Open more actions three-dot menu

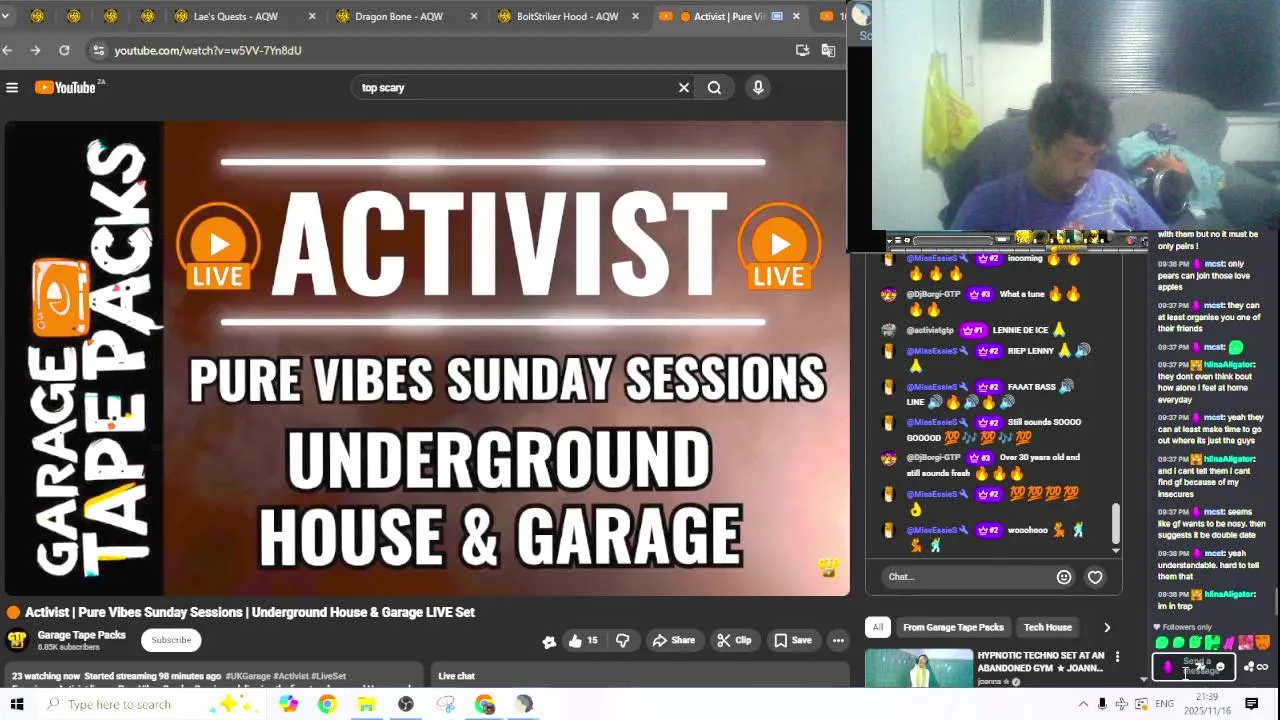[x=838, y=640]
